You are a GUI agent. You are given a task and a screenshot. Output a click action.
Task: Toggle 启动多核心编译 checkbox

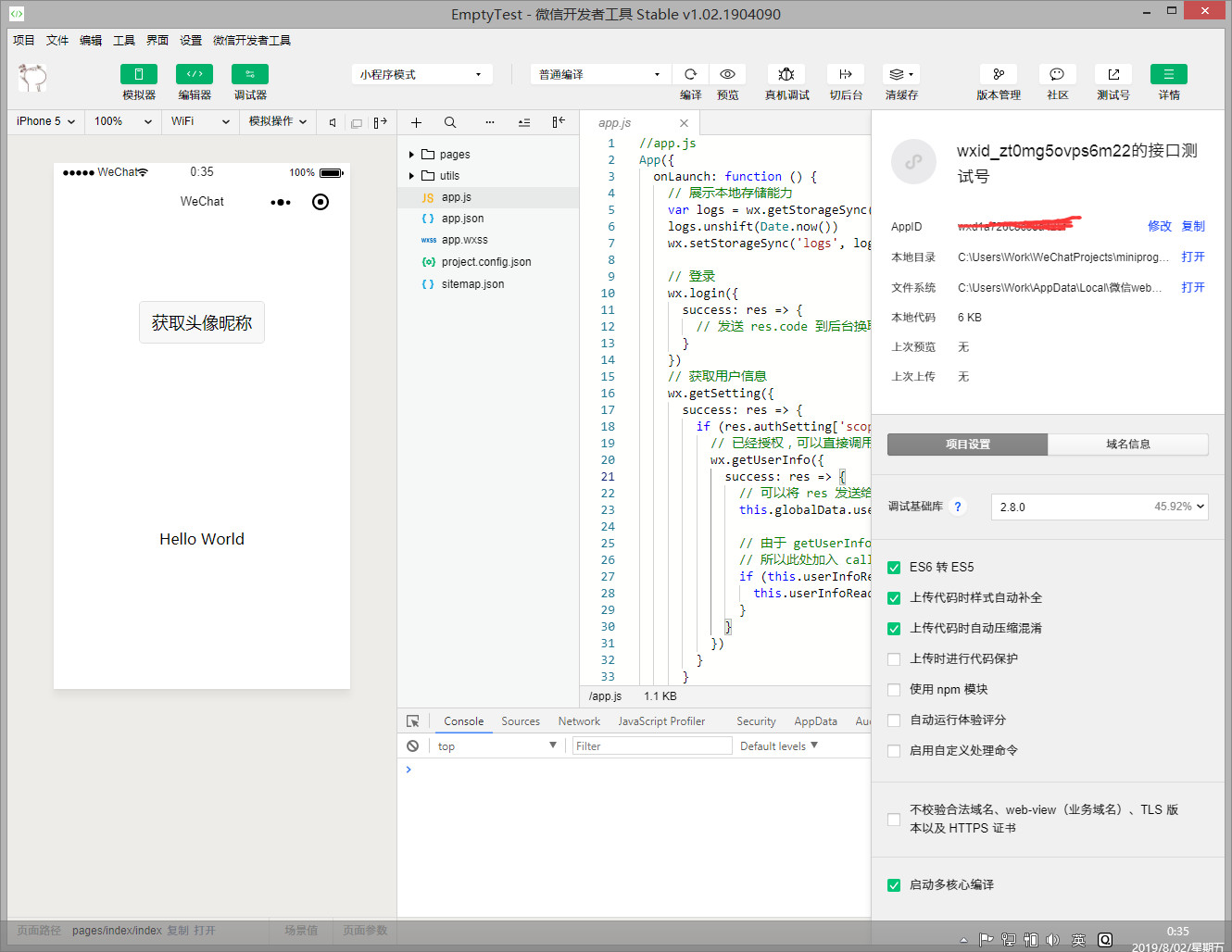894,885
